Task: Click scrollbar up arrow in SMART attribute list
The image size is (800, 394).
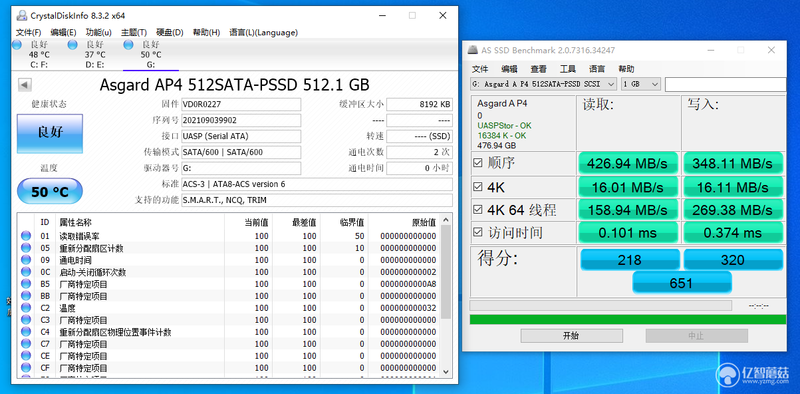Action: [446, 220]
